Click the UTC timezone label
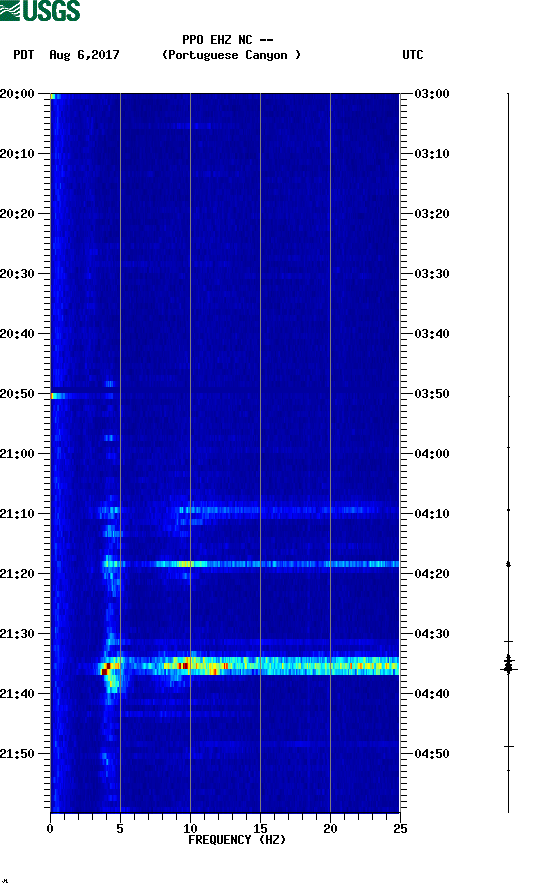Image resolution: width=552 pixels, height=892 pixels. (413, 55)
